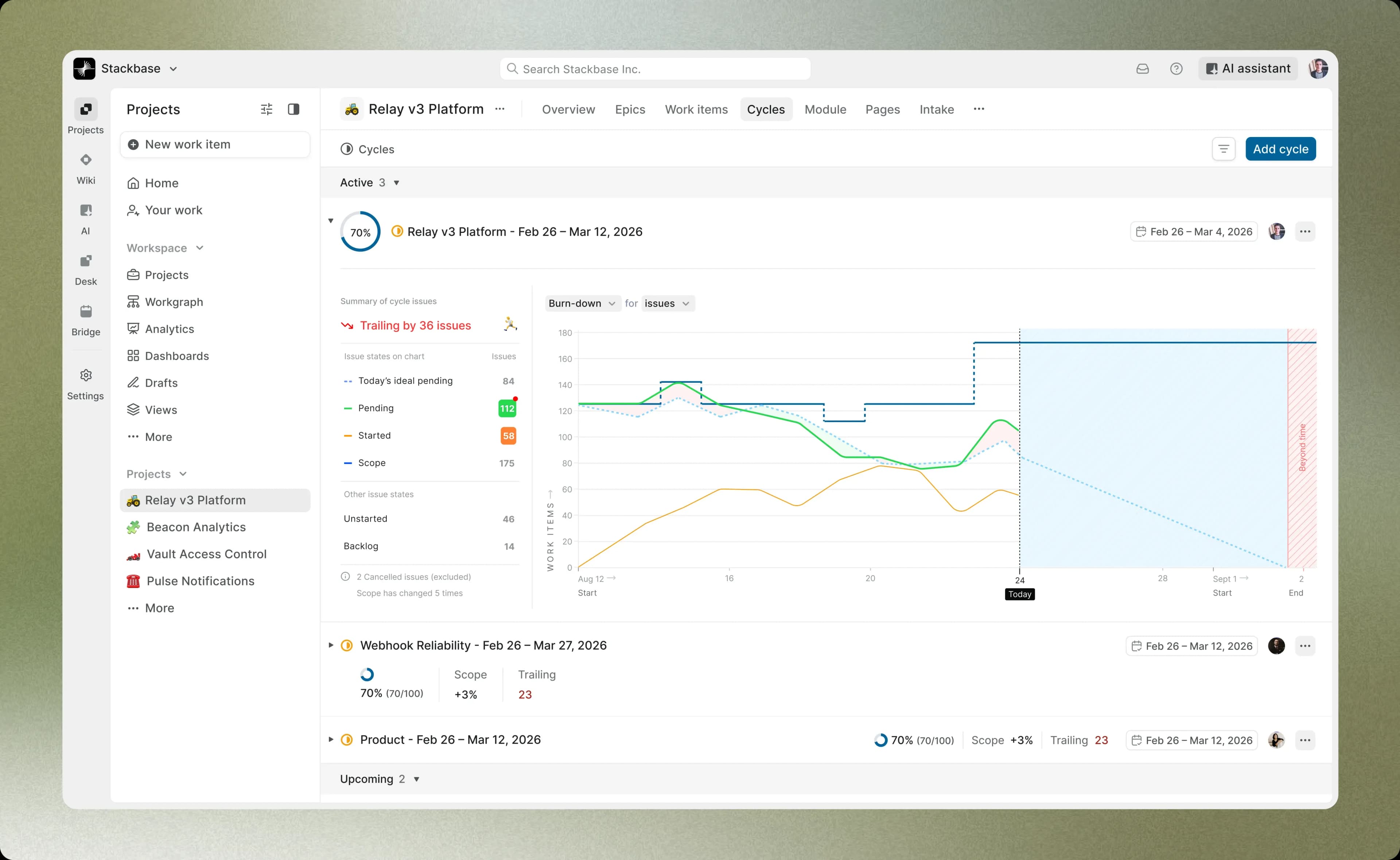Open the Beacon Analytics project
Image resolution: width=1400 pixels, height=860 pixels.
tap(215, 527)
